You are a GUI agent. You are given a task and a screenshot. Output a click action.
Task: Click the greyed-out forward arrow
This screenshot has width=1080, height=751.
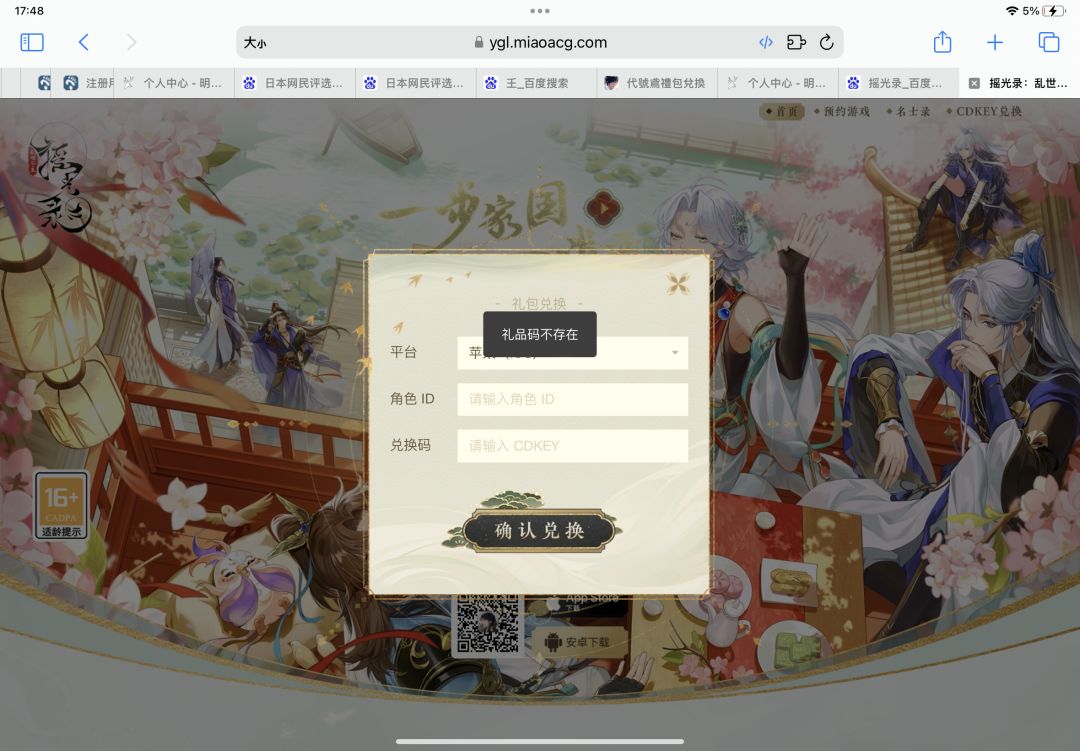[131, 43]
